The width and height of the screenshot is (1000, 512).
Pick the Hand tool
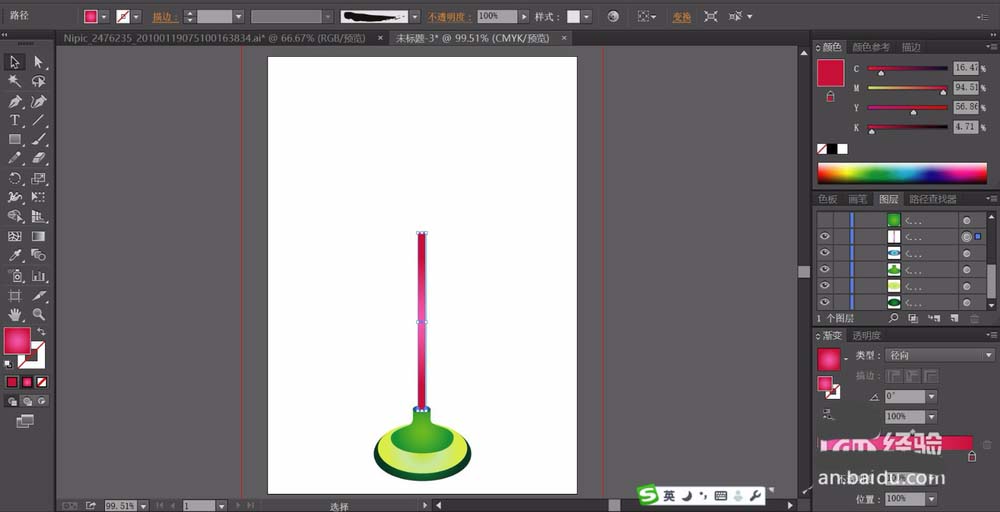pyautogui.click(x=14, y=314)
